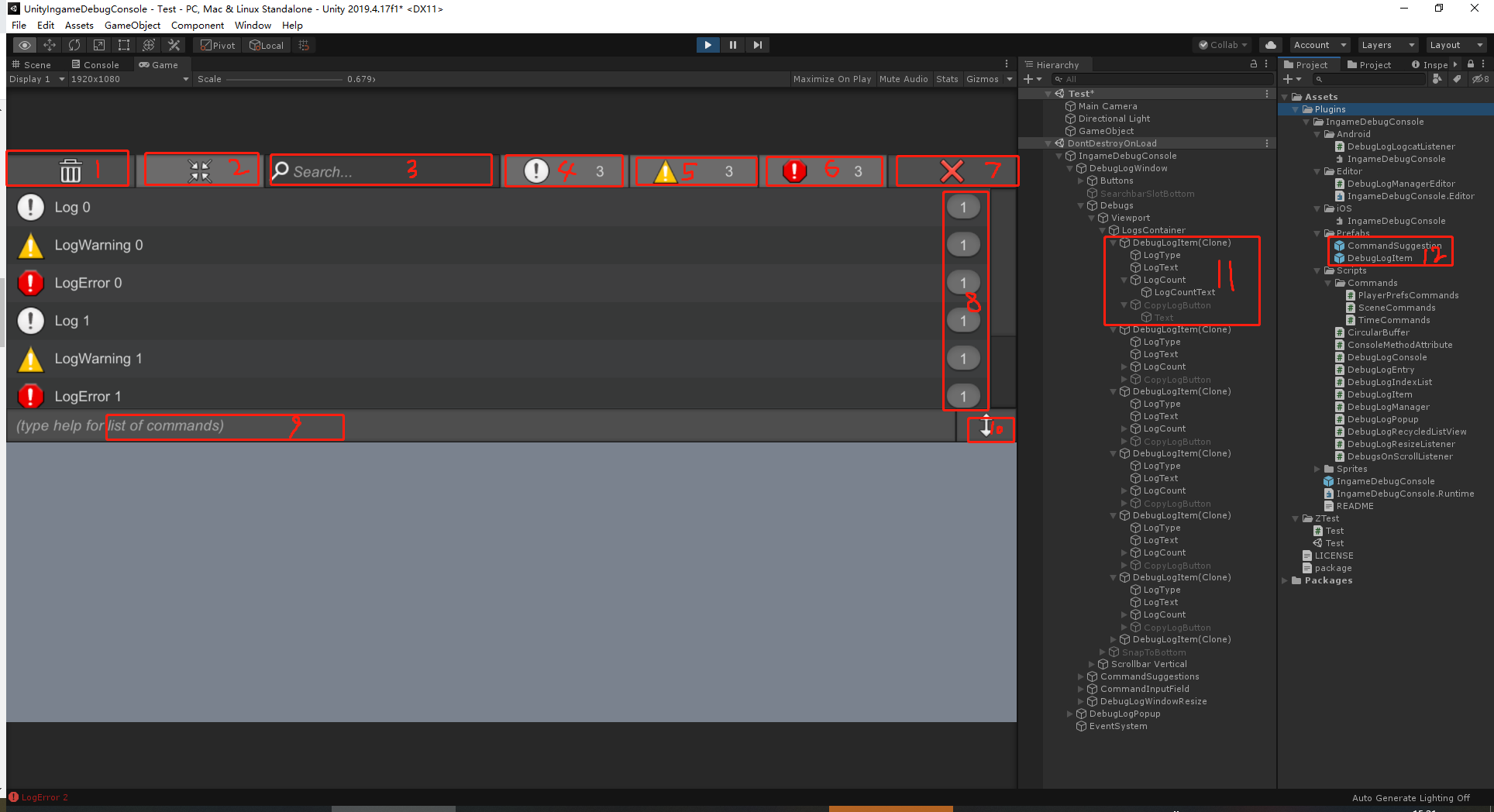Screen dimensions: 1494x812
Task: Toggle Mute Audio in the Game view
Action: coord(904,78)
